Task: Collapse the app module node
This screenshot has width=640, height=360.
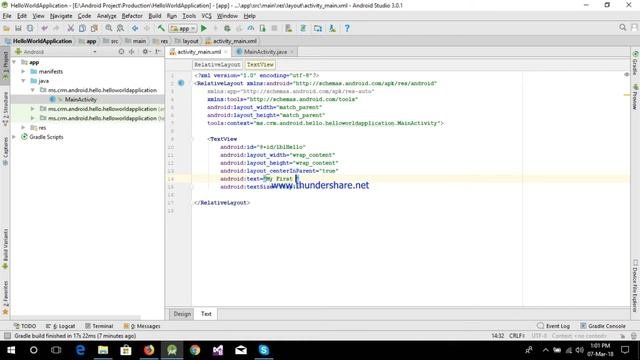Action: coord(15,62)
